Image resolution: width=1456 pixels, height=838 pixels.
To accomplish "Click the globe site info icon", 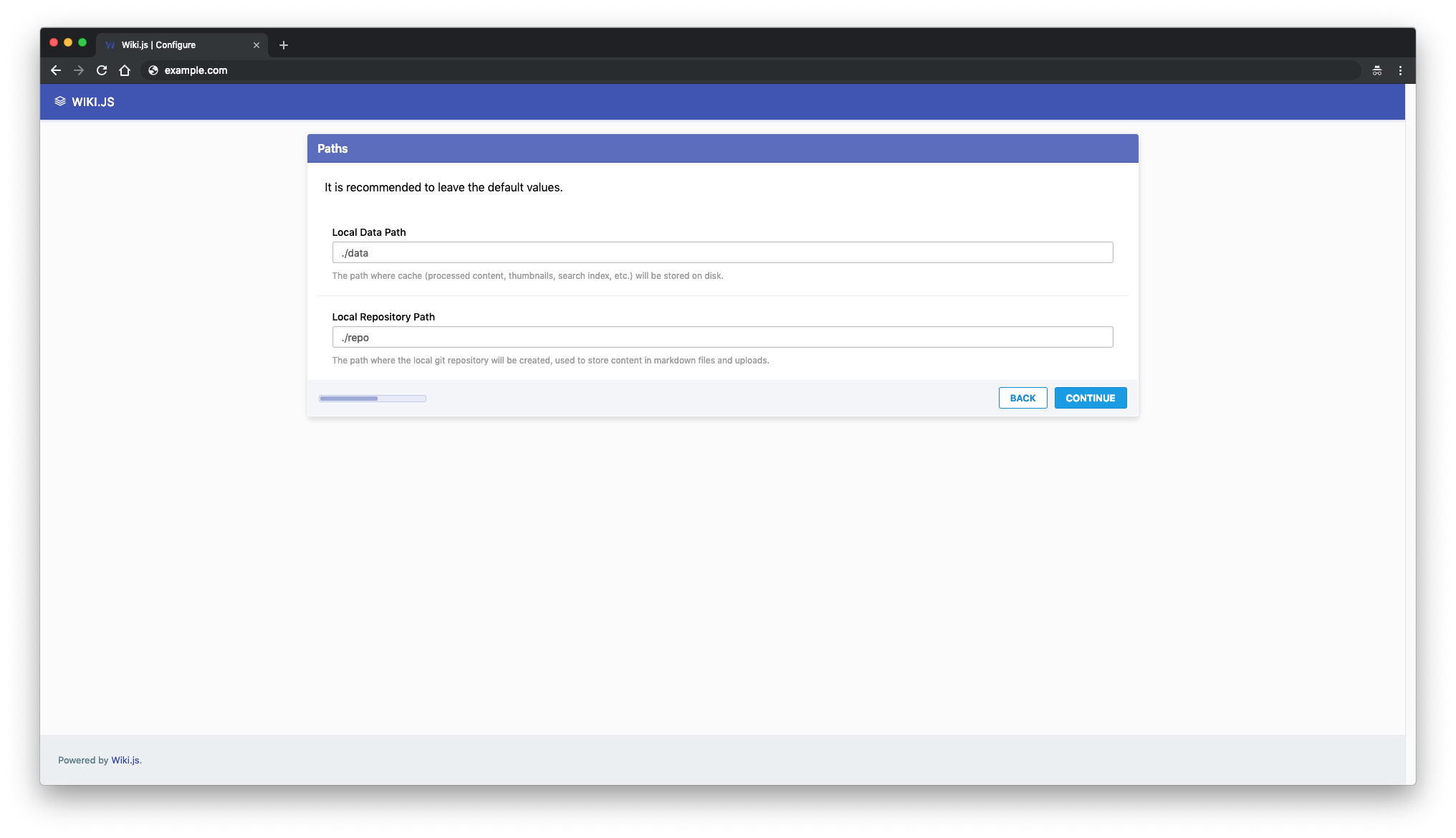I will 153,70.
